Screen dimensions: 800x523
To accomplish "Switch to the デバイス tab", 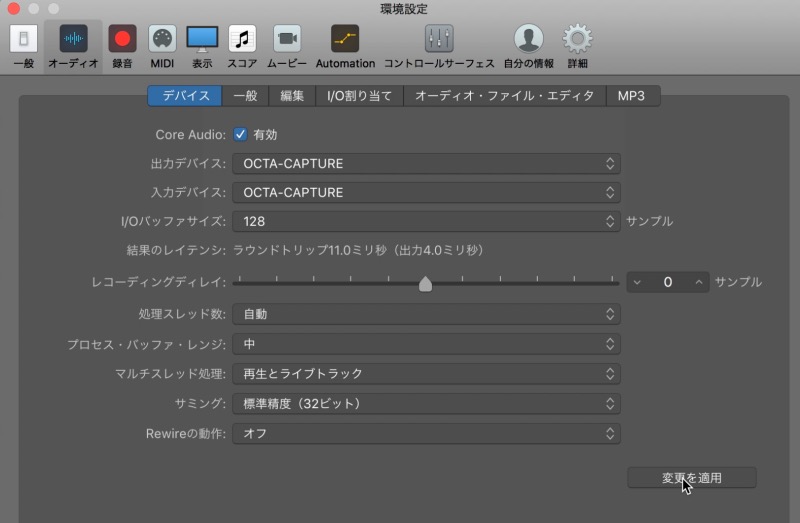I will click(185, 96).
